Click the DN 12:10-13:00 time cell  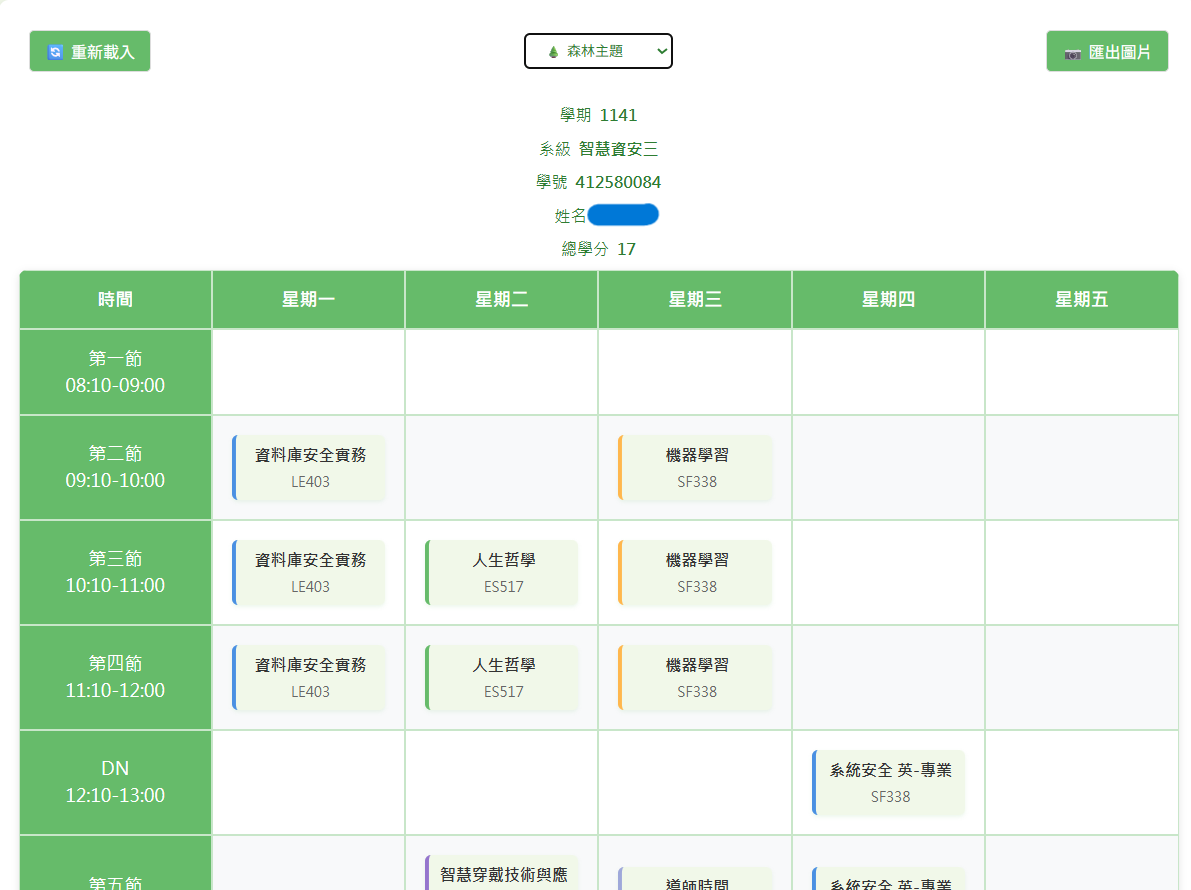coord(115,782)
